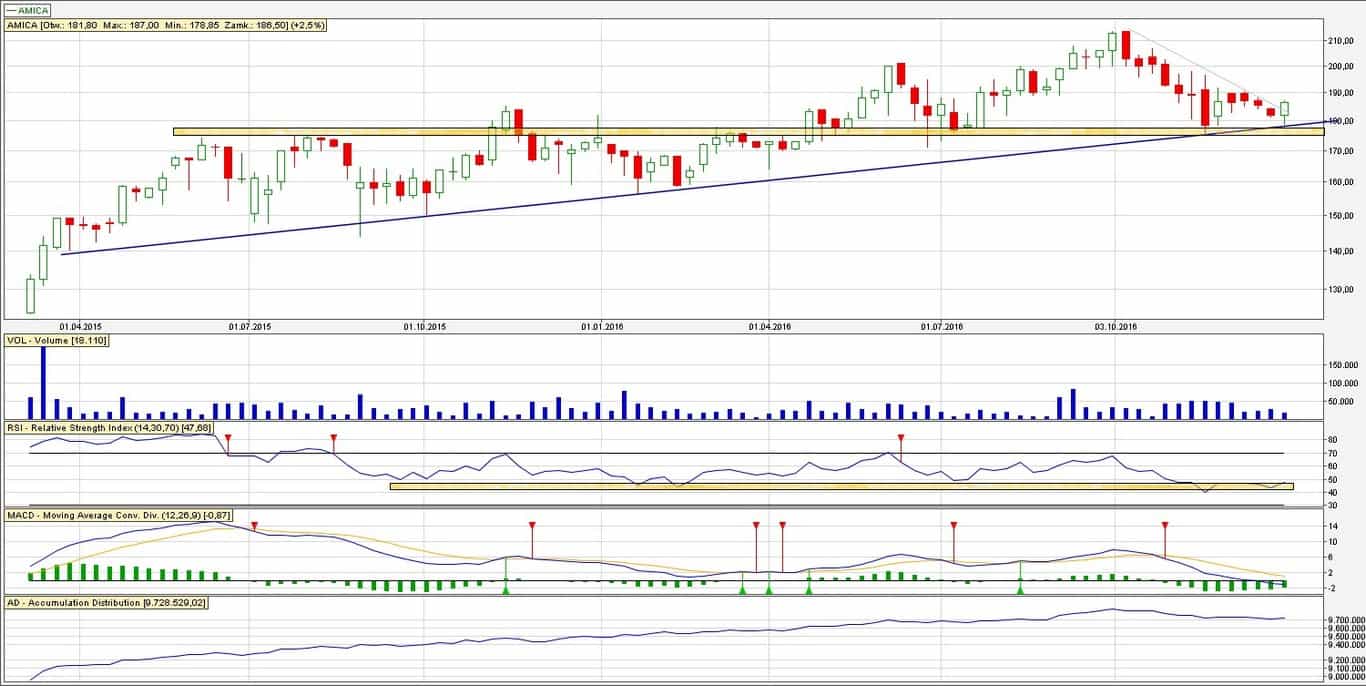
Task: Click the rightmost red MACD sell marker
Action: click(x=1165, y=525)
